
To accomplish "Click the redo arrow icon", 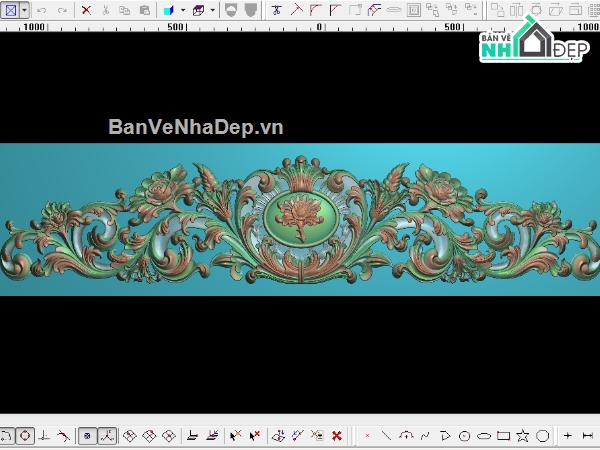I will click(x=59, y=10).
